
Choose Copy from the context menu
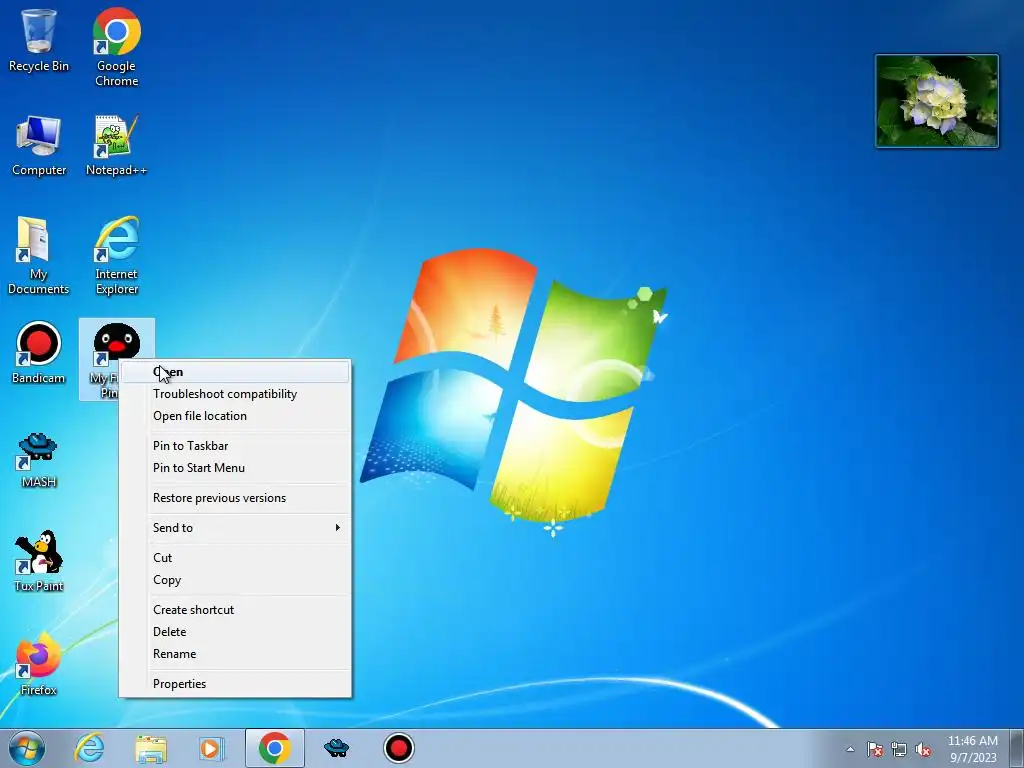pos(236,580)
